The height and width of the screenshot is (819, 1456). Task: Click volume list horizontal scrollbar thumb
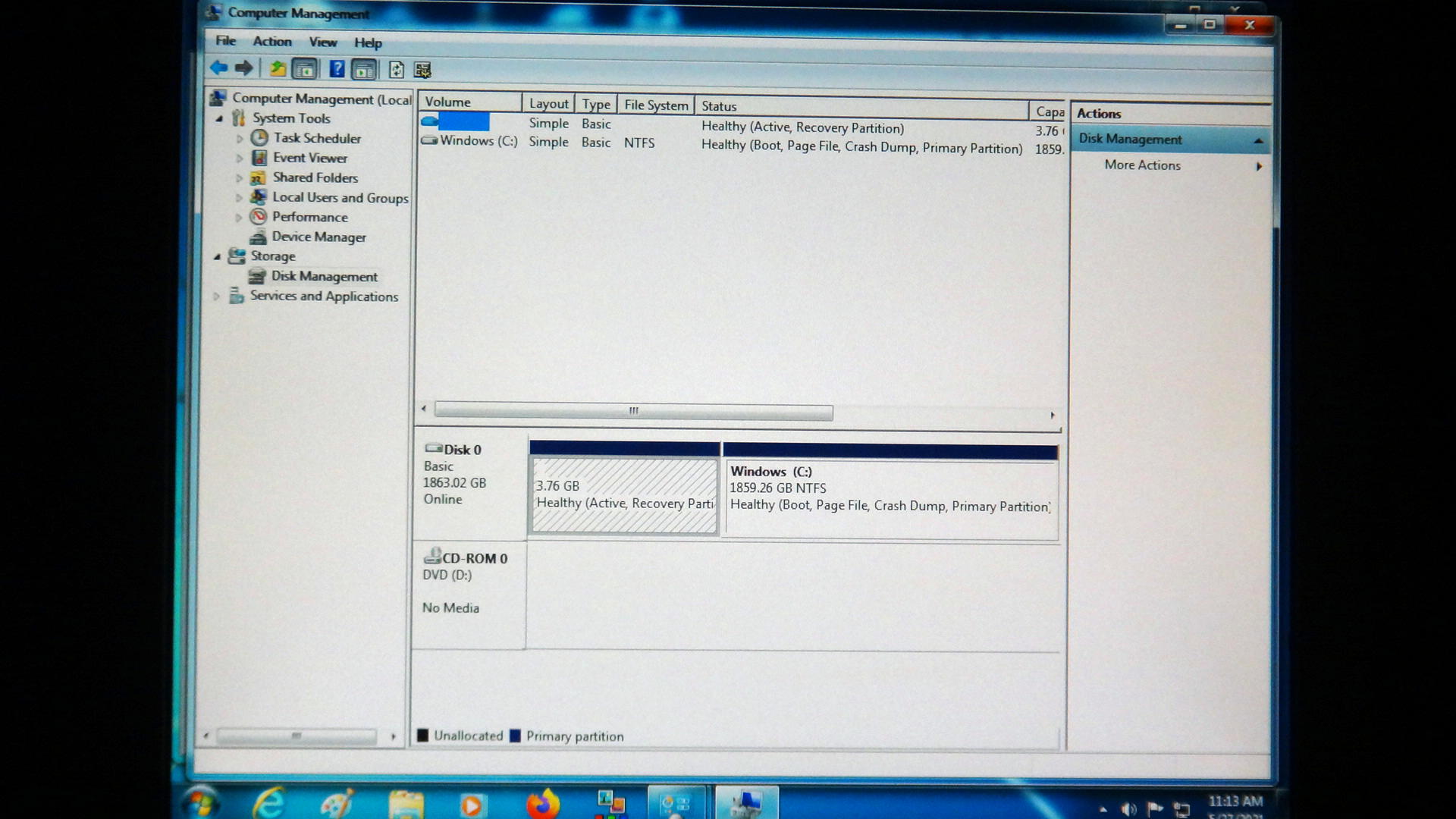point(634,411)
